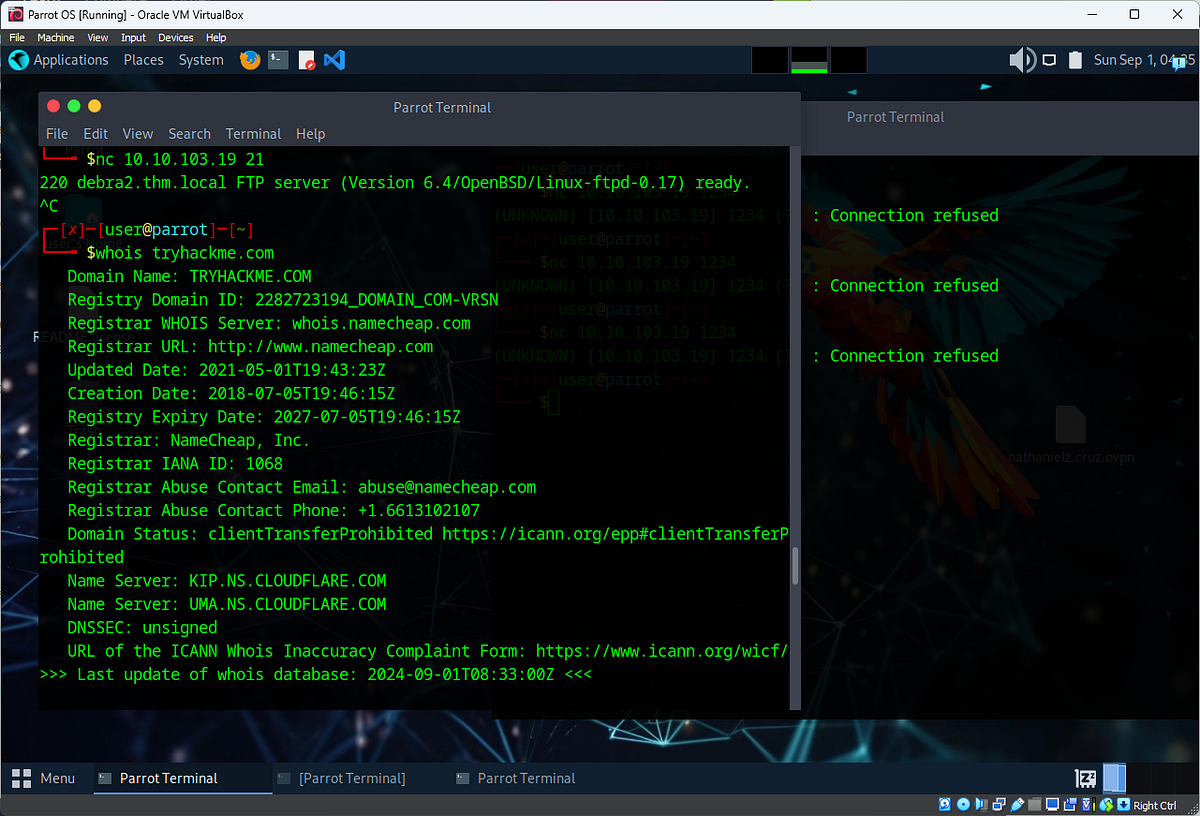Click VirtualBox hard disk activity icon
1200x816 pixels.
click(945, 805)
